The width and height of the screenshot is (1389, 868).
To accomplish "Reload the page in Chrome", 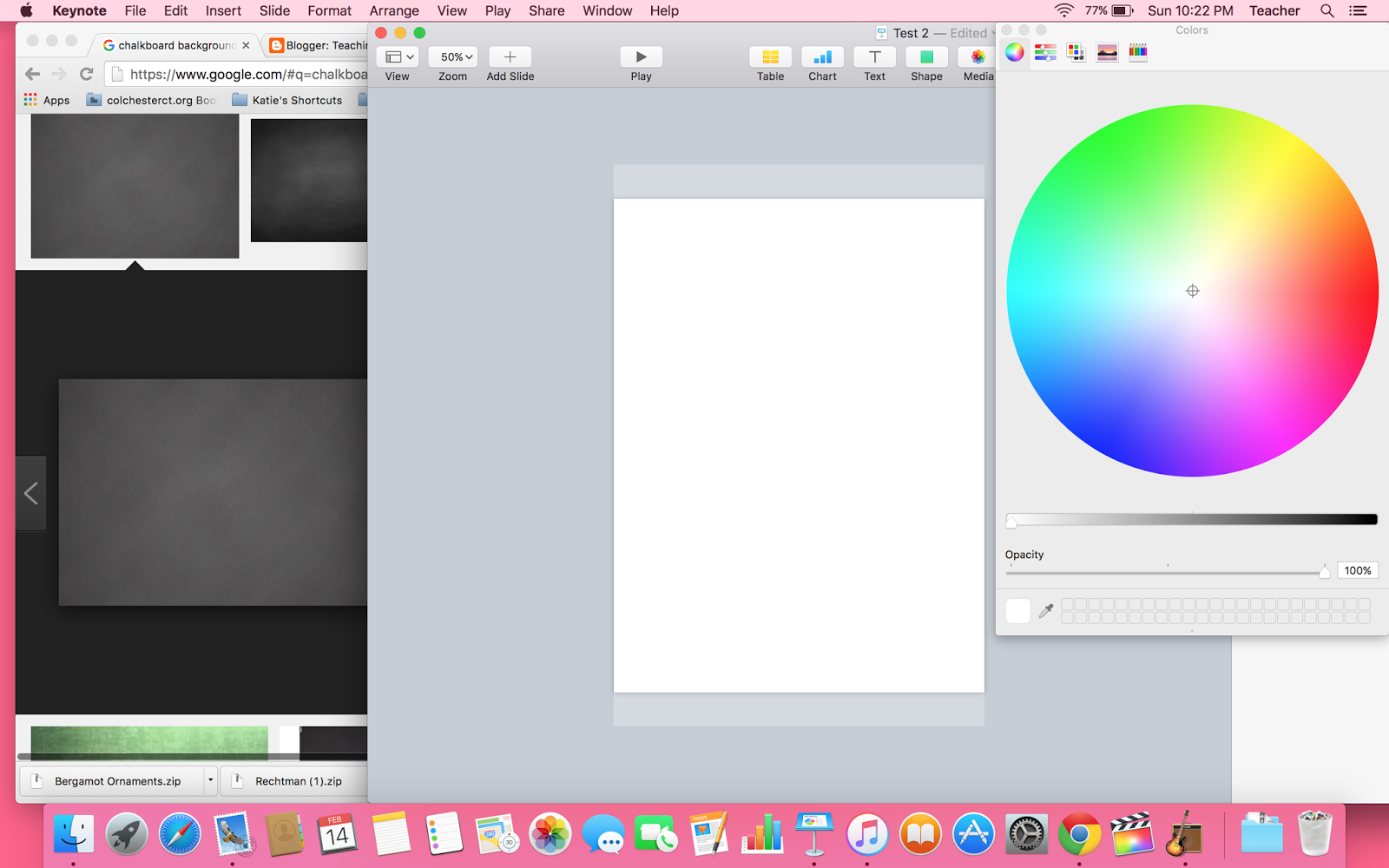I will (x=86, y=74).
